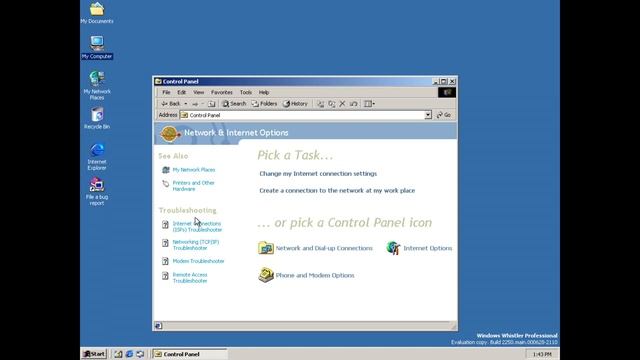Open the History toolbar button
640x360 pixels.
click(296, 104)
